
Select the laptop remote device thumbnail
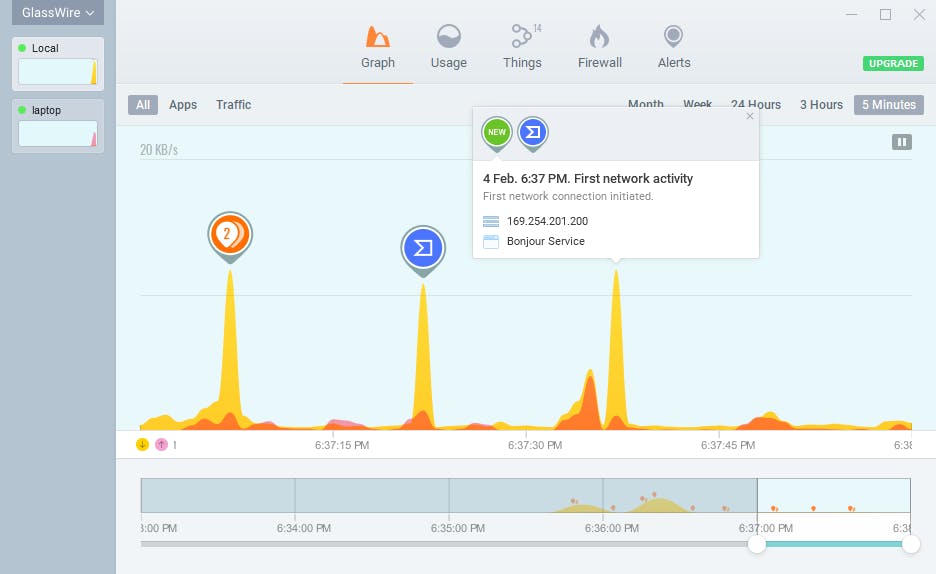[x=58, y=126]
